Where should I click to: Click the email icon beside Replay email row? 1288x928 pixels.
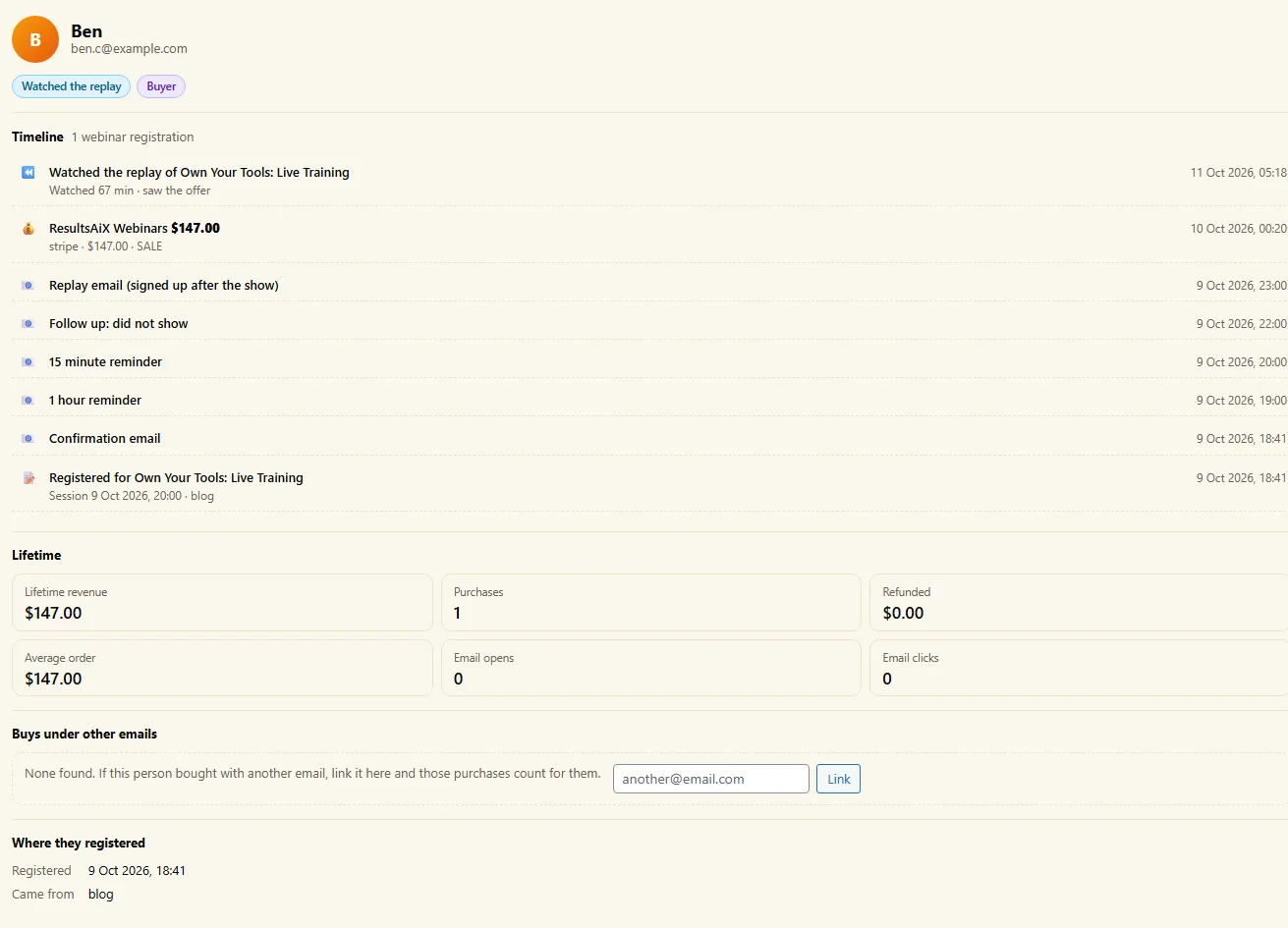(x=28, y=285)
